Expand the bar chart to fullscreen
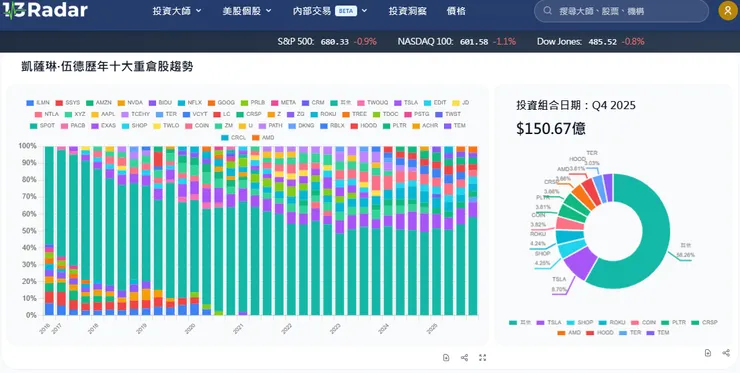Image resolution: width=740 pixels, height=373 pixels. pos(482,357)
